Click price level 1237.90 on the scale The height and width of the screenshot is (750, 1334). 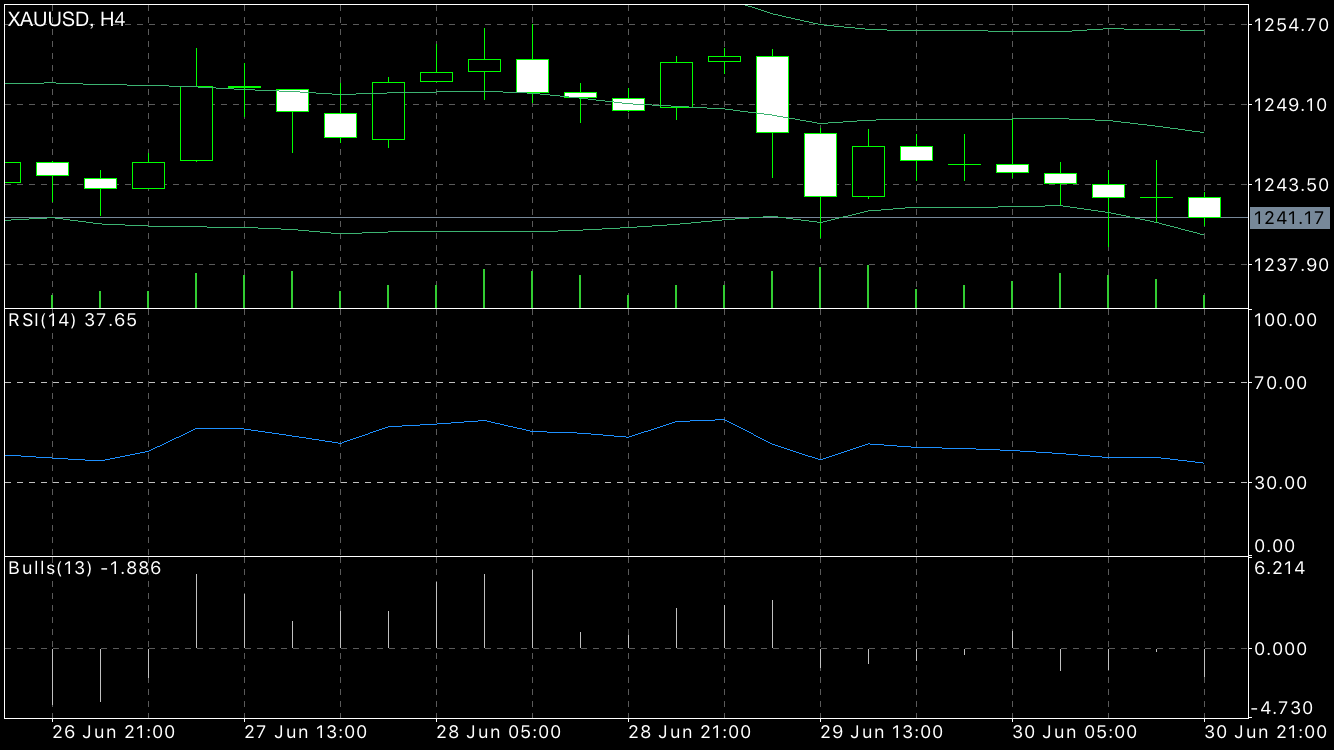pos(1290,264)
